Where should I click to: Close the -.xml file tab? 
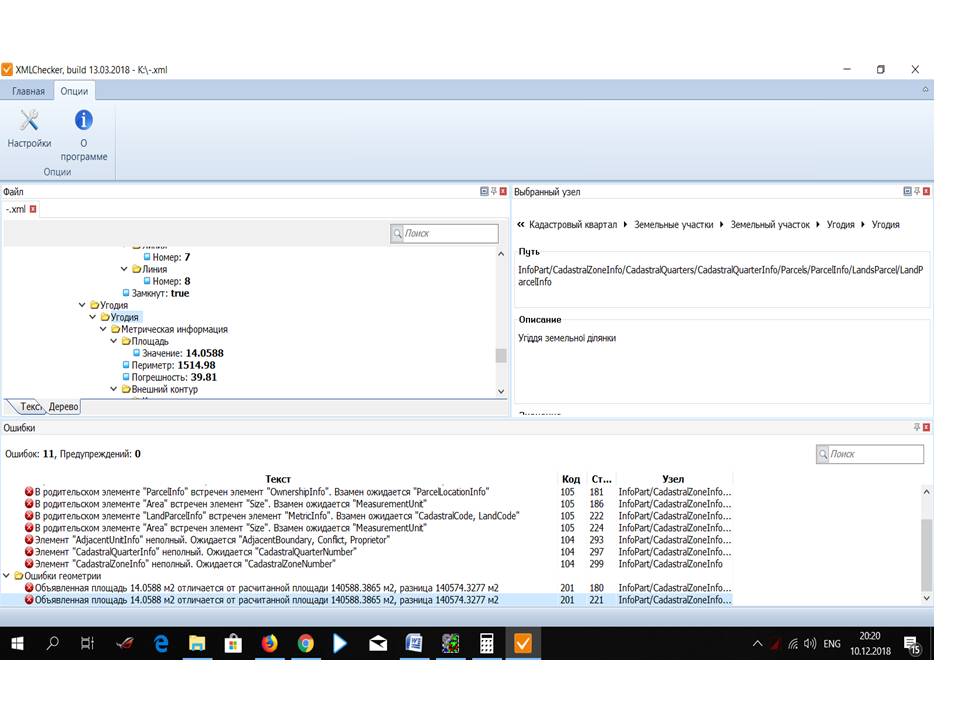click(x=33, y=209)
